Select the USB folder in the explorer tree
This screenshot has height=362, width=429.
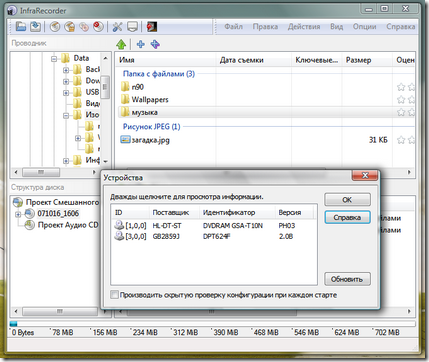(86, 92)
